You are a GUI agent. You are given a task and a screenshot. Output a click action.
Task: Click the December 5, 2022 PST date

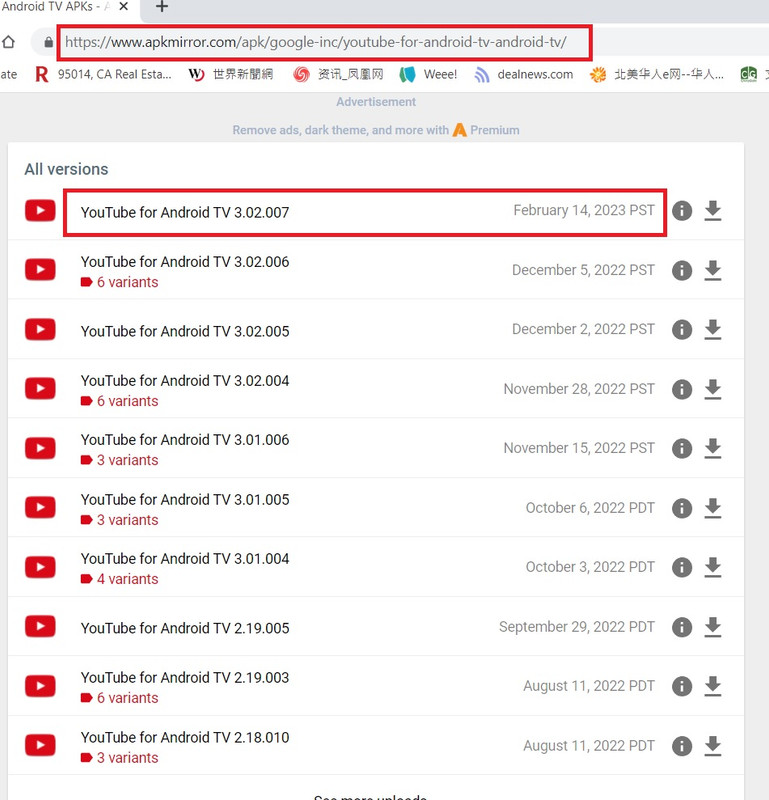pos(583,270)
